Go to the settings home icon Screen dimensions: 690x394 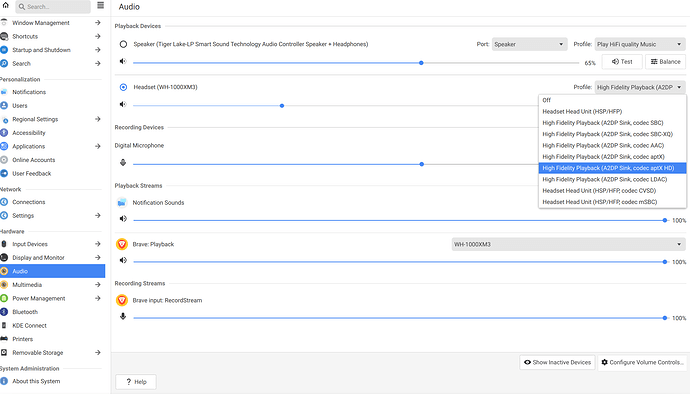(5, 5)
